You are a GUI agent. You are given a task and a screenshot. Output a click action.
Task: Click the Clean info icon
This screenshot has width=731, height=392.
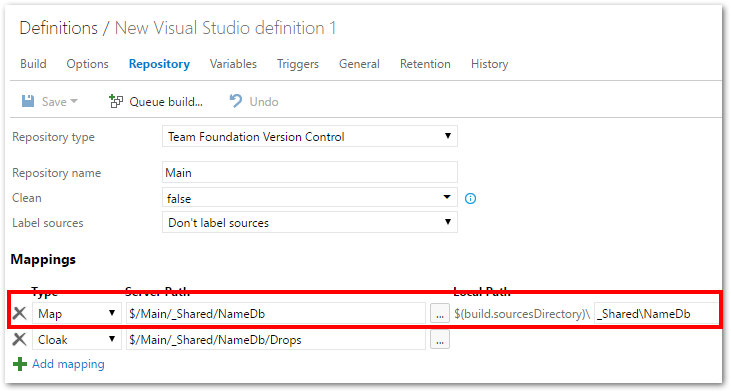point(470,199)
